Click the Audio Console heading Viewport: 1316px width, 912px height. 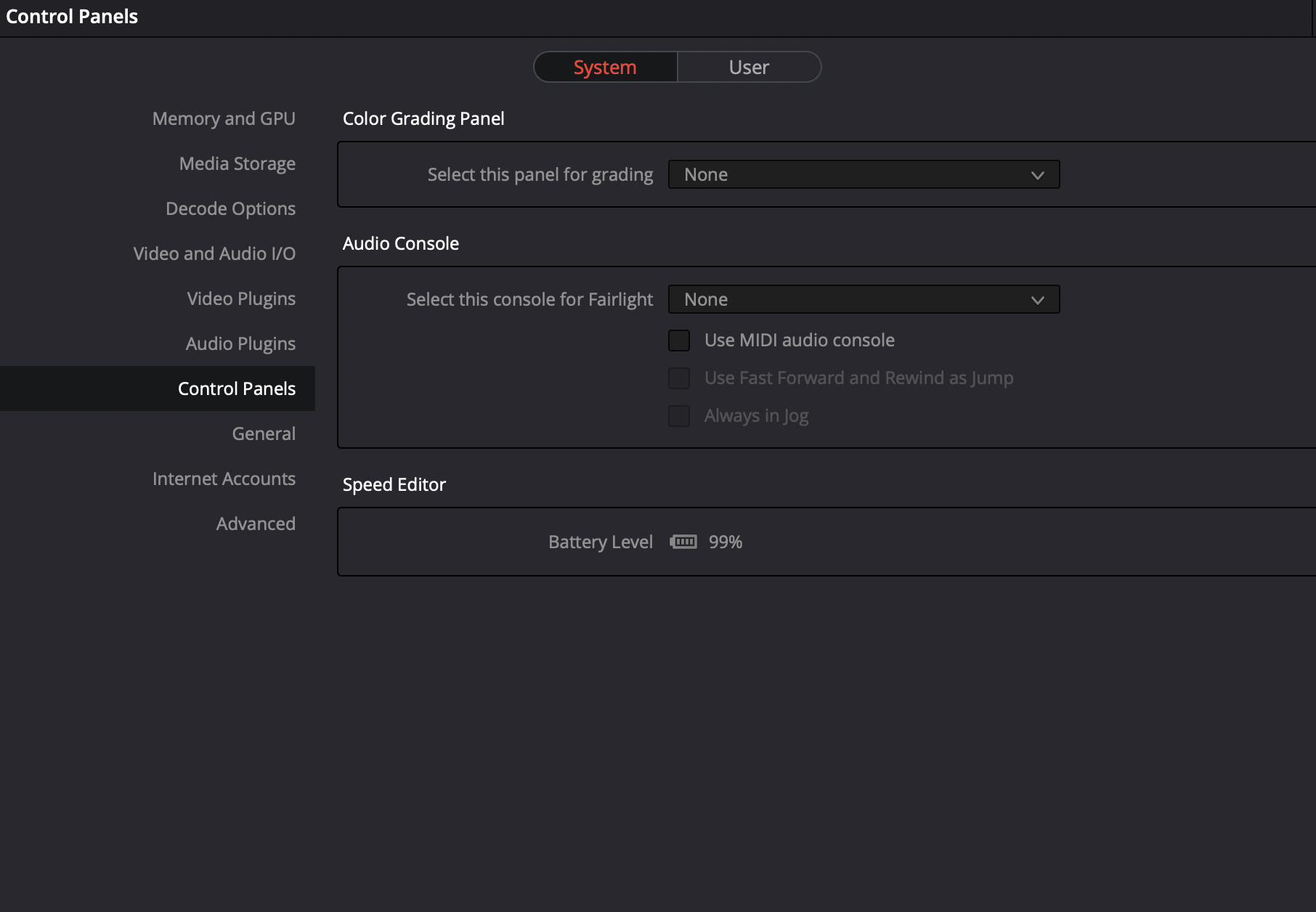coord(401,243)
